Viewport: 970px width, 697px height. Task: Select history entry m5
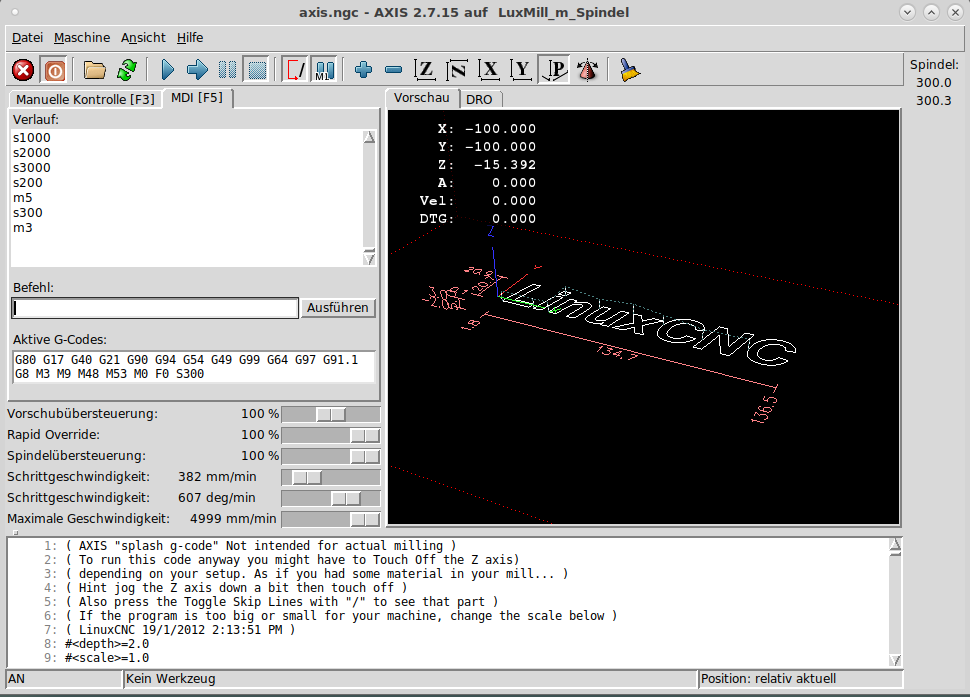click(x=22, y=197)
